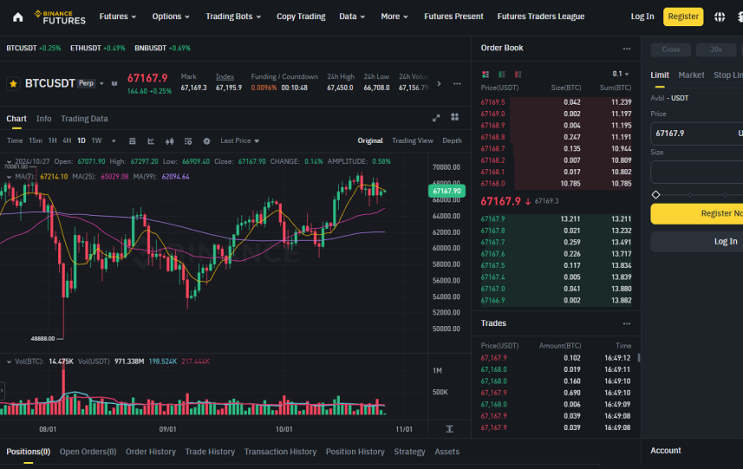The image size is (743, 469).
Task: Open more time intervals dropdown
Action: pos(113,141)
